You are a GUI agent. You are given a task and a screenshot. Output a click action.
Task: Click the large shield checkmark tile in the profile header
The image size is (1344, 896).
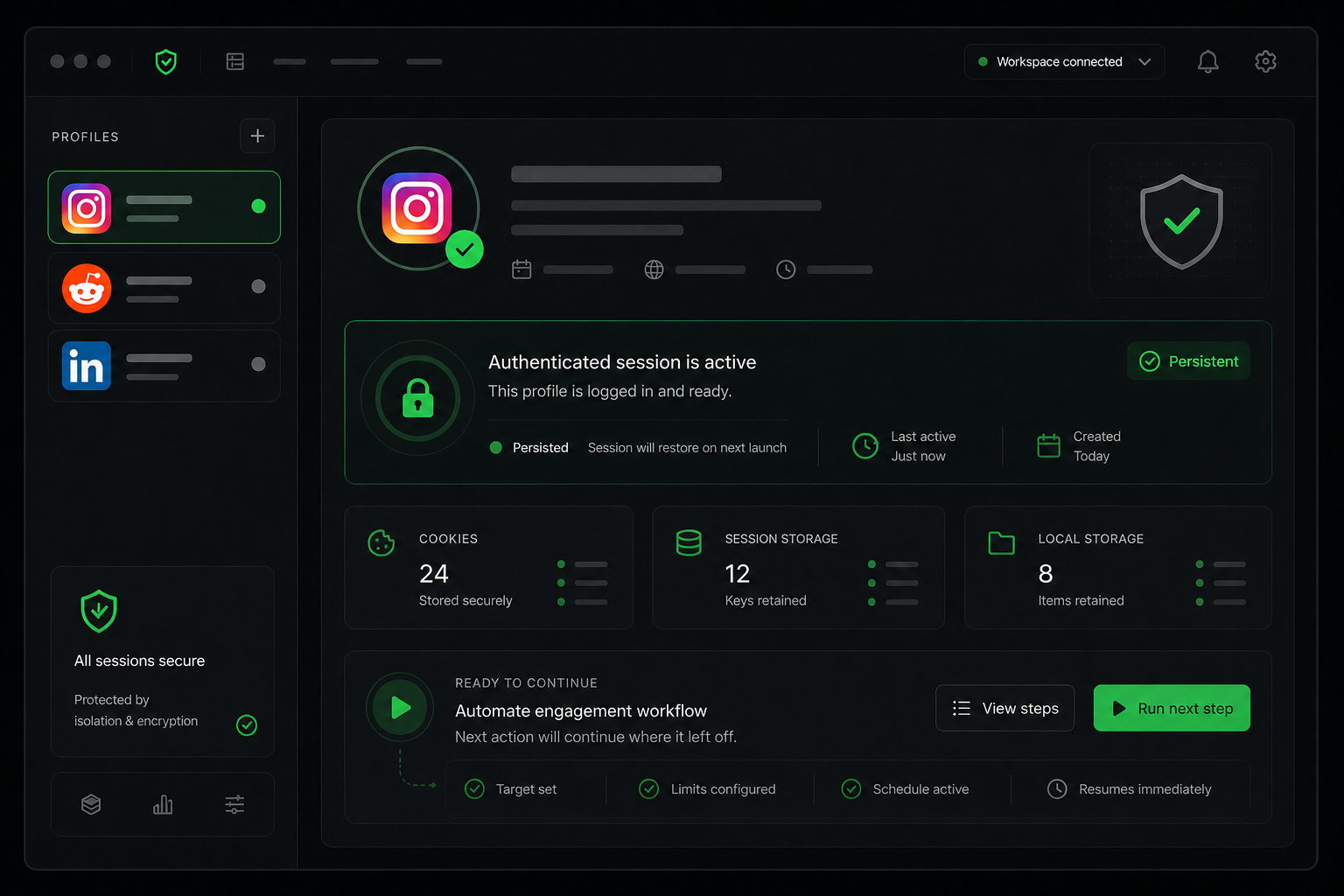1180,220
